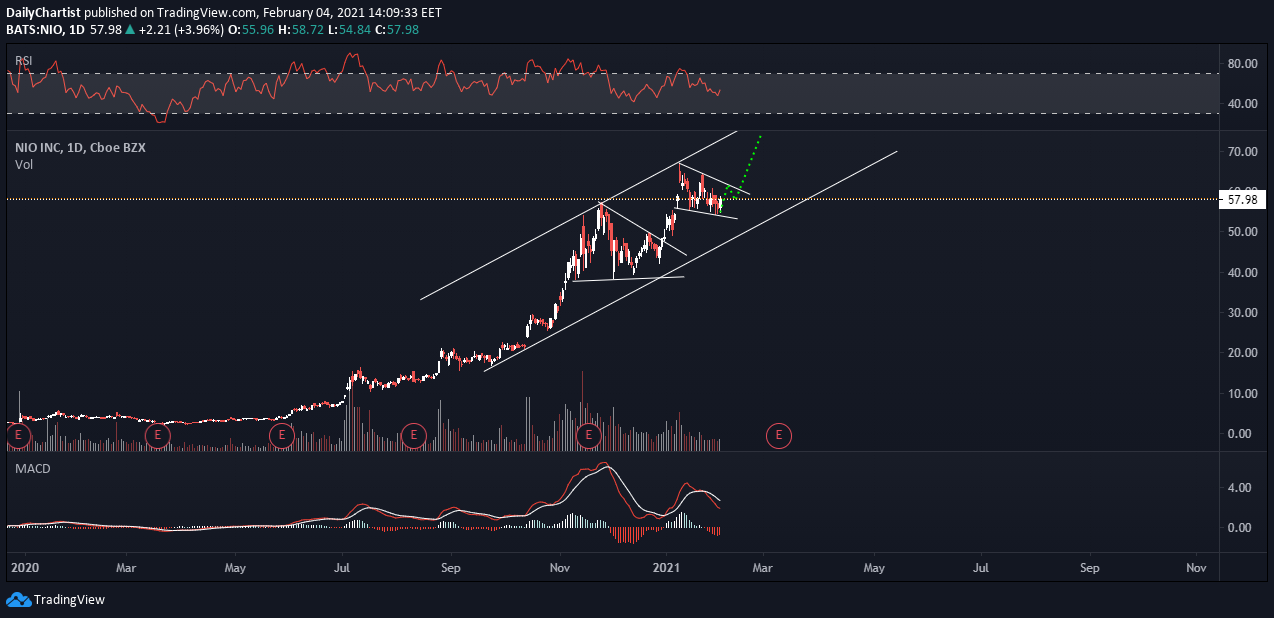1274x618 pixels.
Task: Click the 50.00 price axis label
Action: (x=1241, y=232)
